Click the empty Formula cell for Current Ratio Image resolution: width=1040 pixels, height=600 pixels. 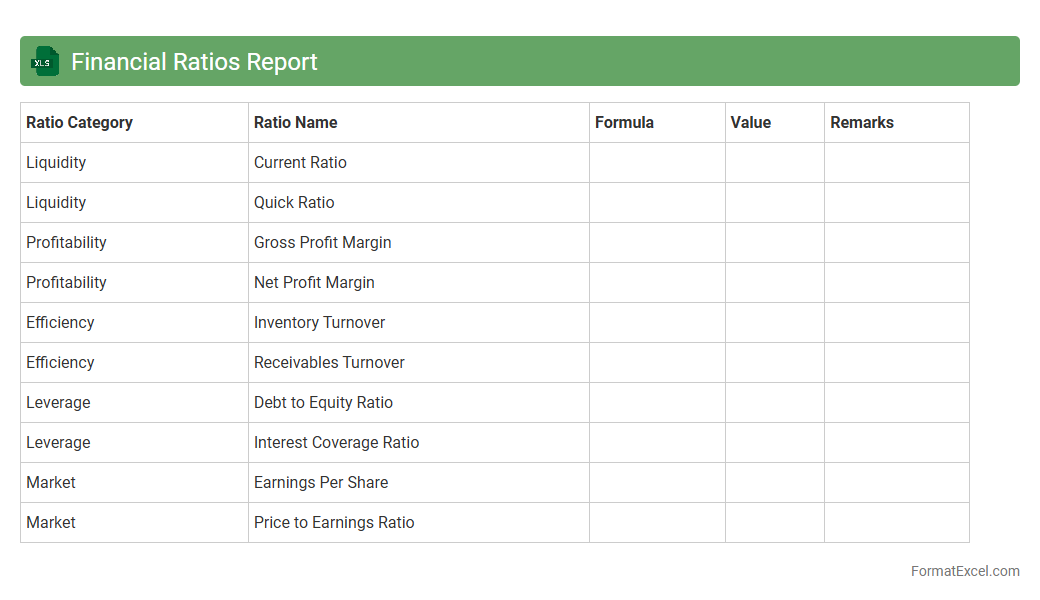click(657, 162)
